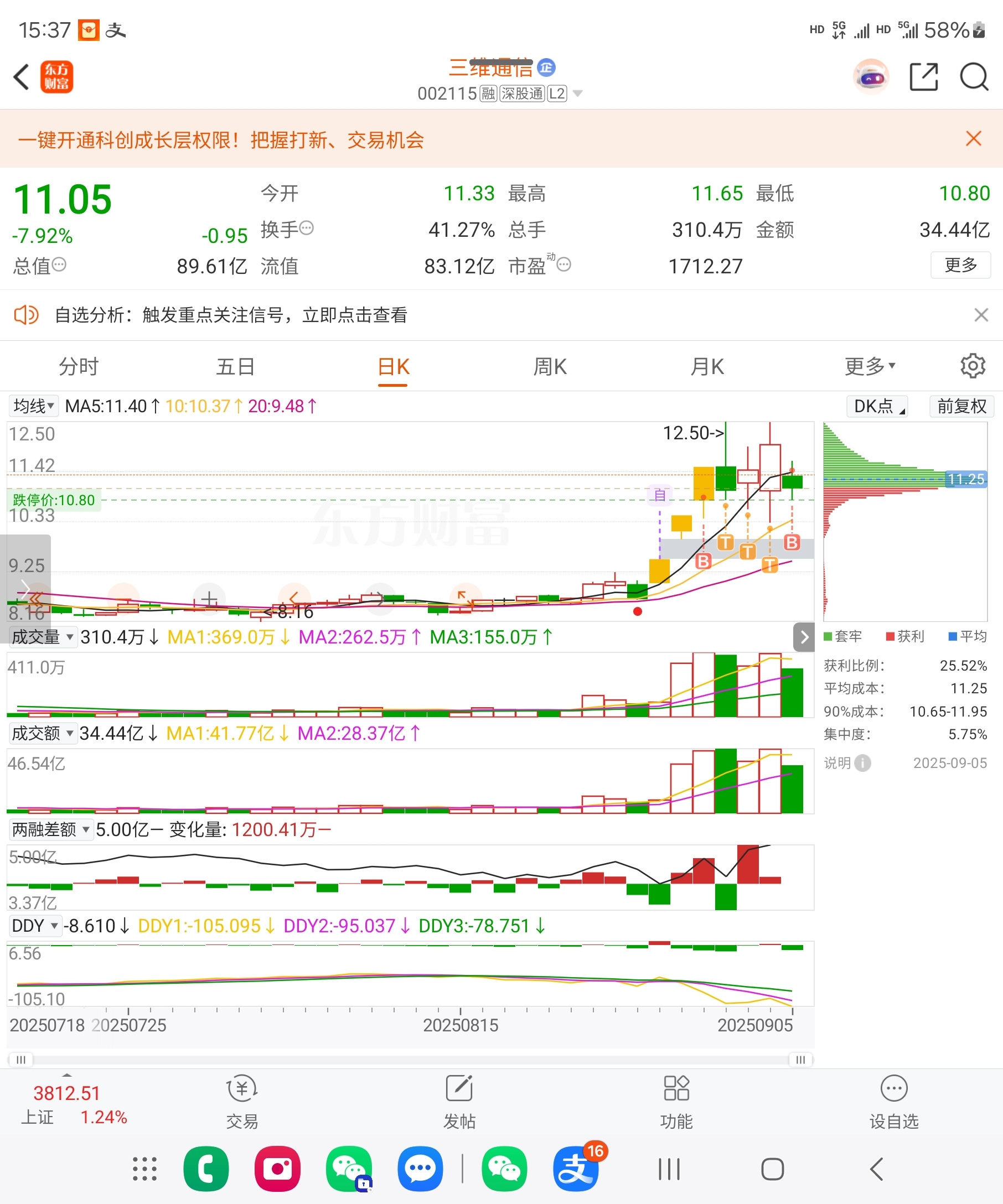Open the 交易 trade button
The image size is (1003, 1204).
(242, 1103)
